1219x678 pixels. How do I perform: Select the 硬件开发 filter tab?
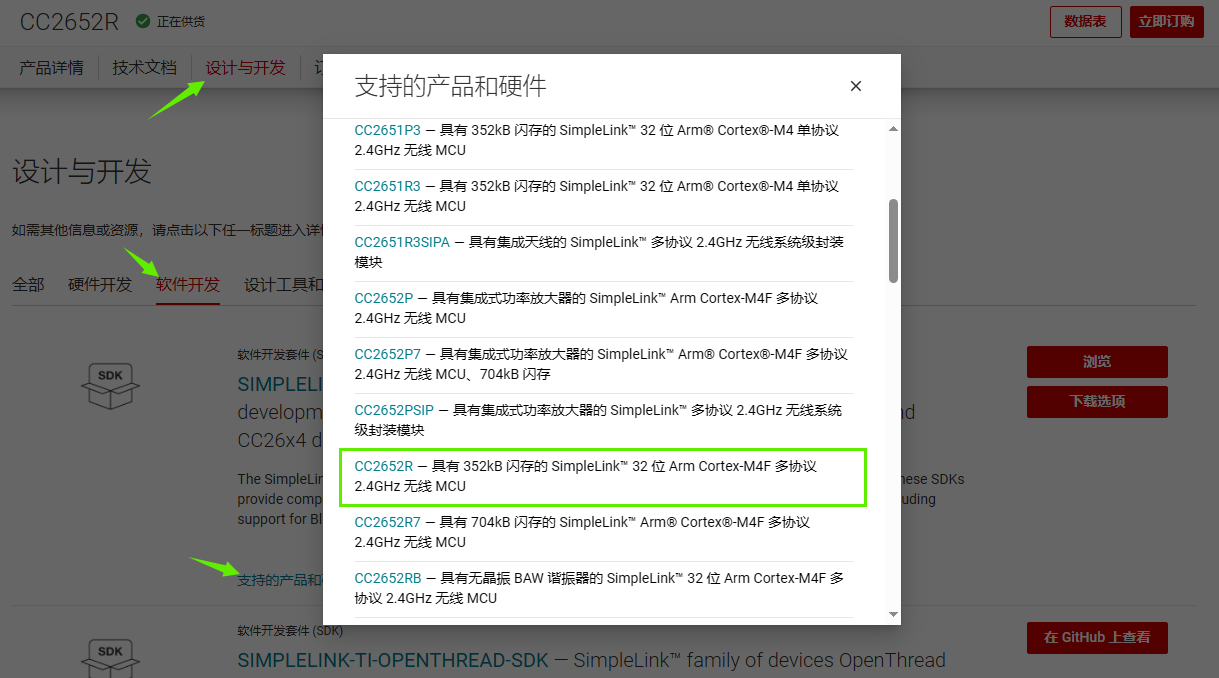[100, 285]
